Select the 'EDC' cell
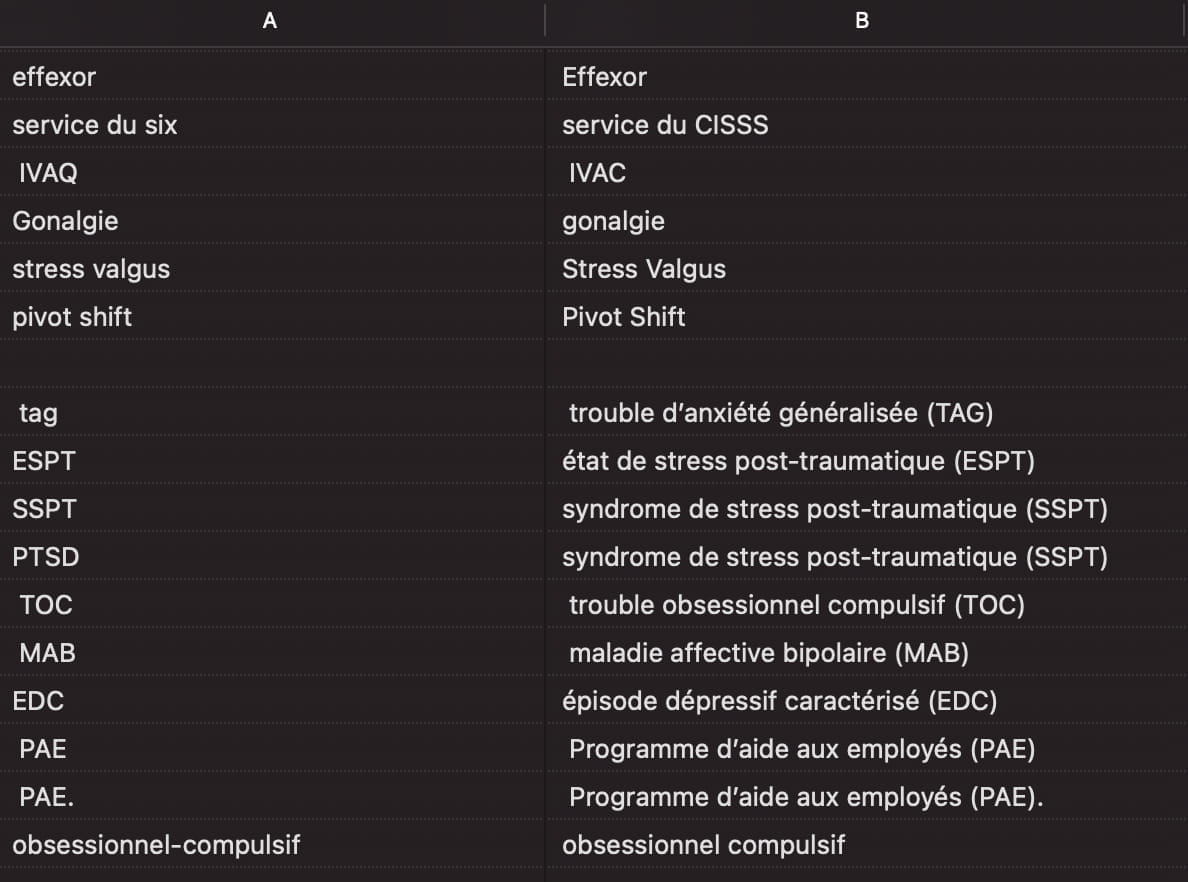The width and height of the screenshot is (1188, 882). click(x=38, y=701)
